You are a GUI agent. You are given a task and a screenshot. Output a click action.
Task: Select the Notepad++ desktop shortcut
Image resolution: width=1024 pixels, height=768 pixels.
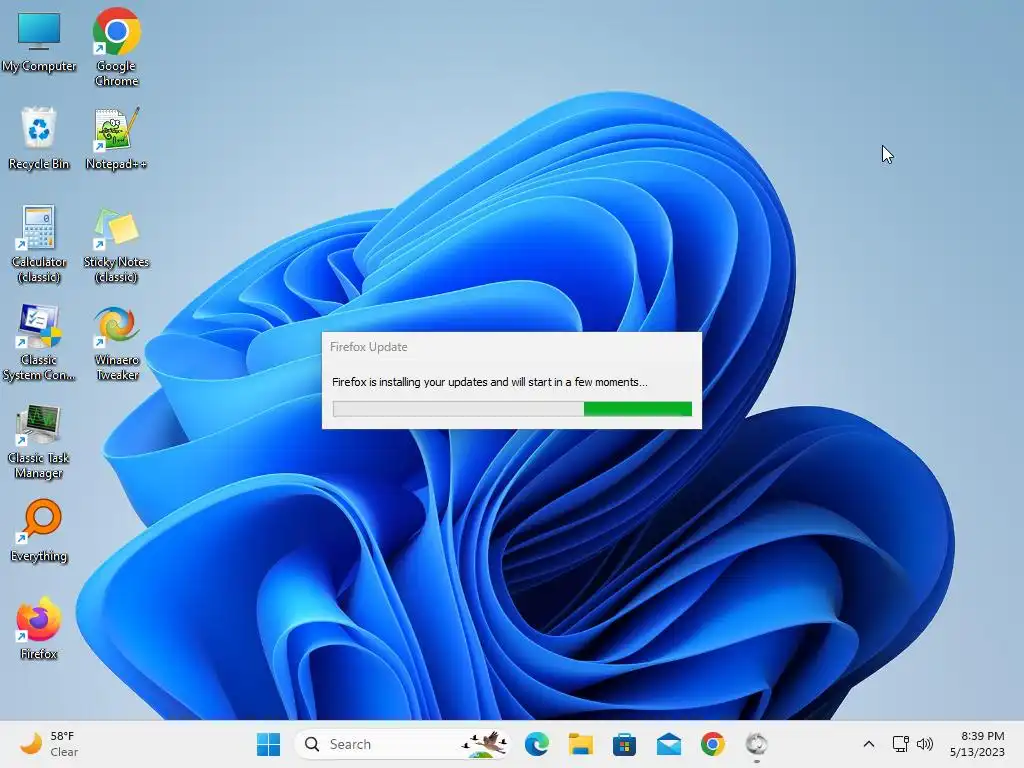pos(116,138)
